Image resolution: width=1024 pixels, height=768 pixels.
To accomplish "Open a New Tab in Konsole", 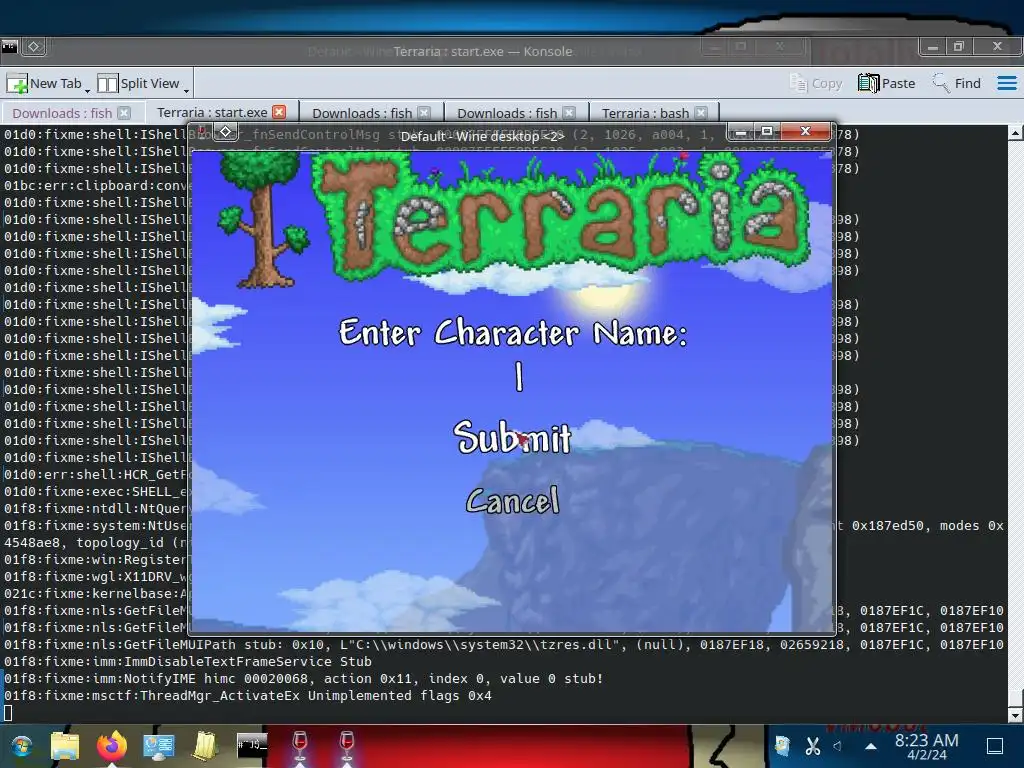I will pyautogui.click(x=44, y=84).
